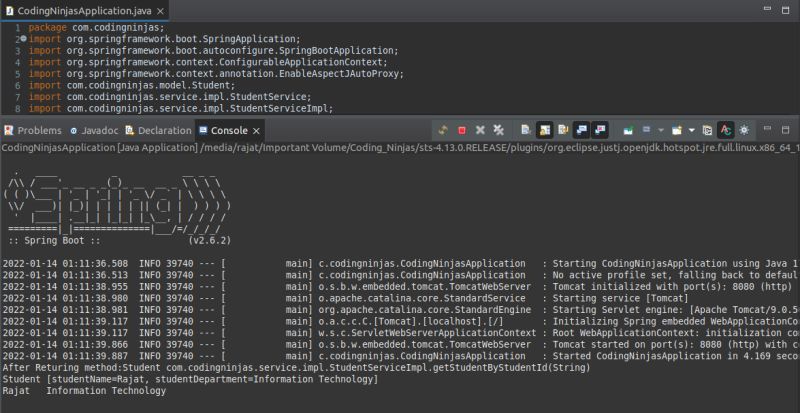Switch to the Problems tab
Image resolution: width=800 pixels, height=413 pixels.
pyautogui.click(x=33, y=131)
